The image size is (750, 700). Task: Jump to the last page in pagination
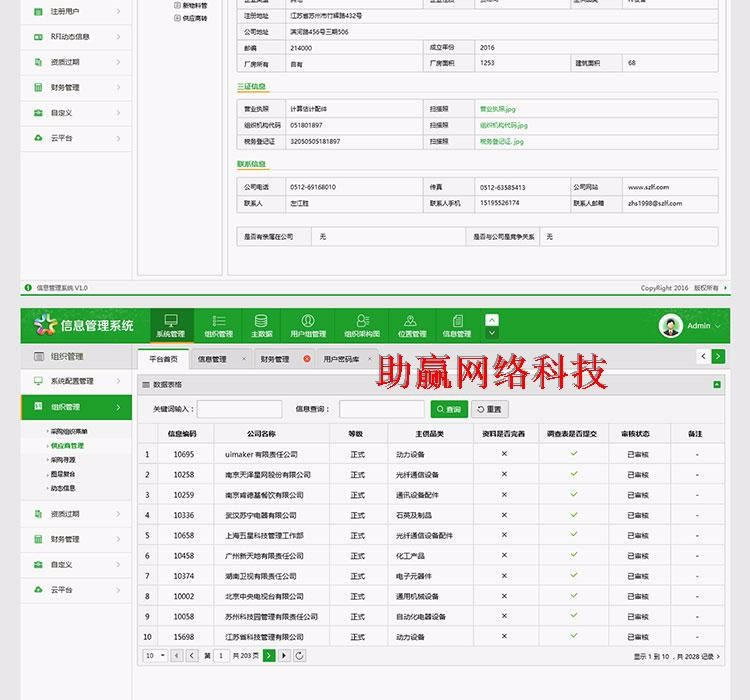point(284,656)
